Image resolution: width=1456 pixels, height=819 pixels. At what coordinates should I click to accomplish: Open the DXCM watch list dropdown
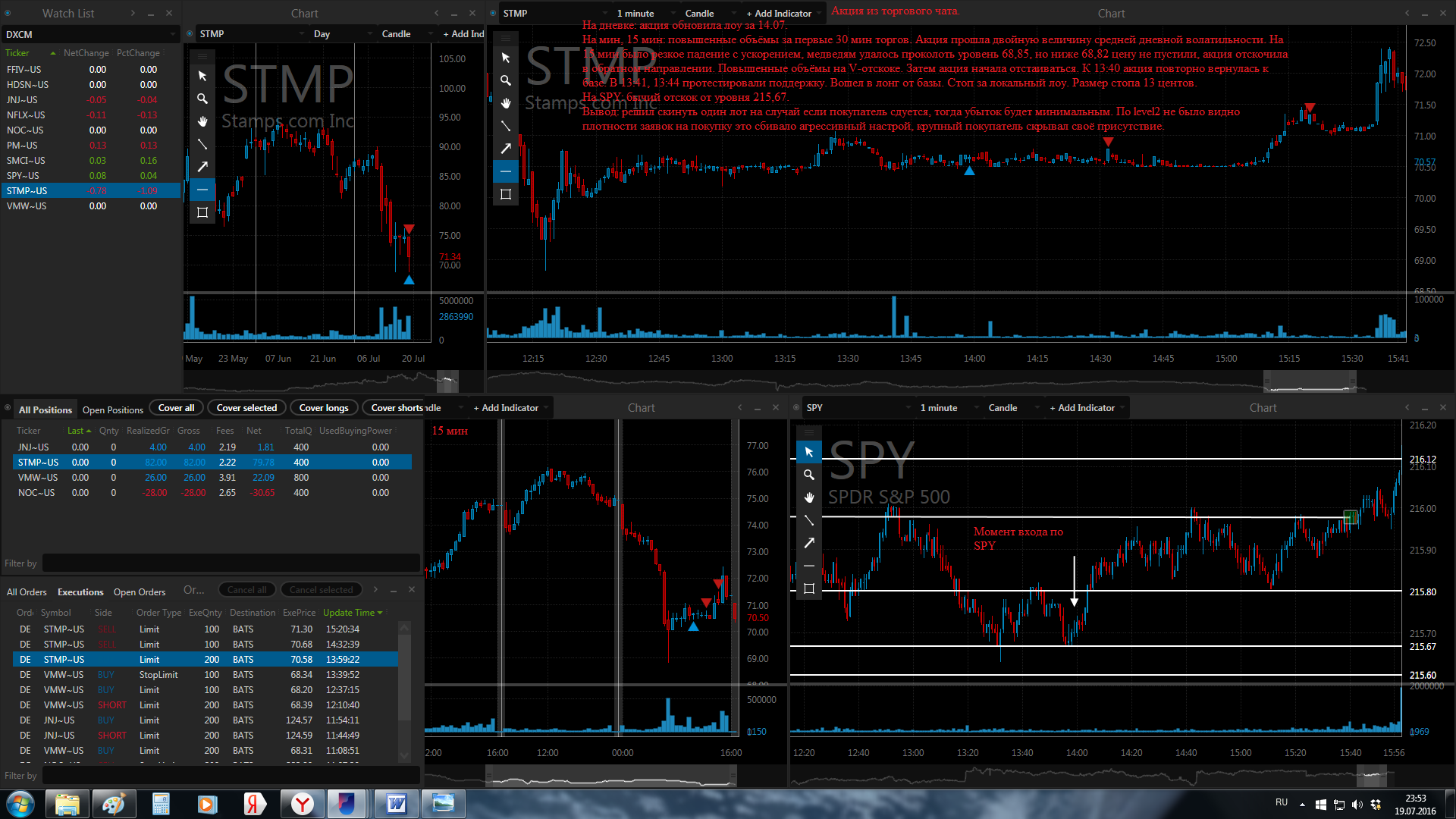point(91,34)
